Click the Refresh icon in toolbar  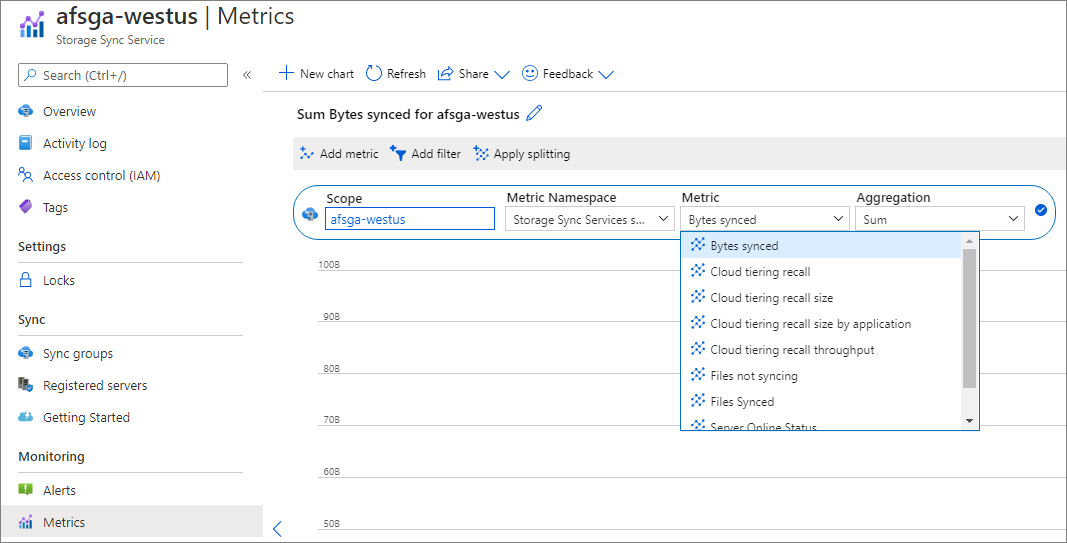coord(374,73)
